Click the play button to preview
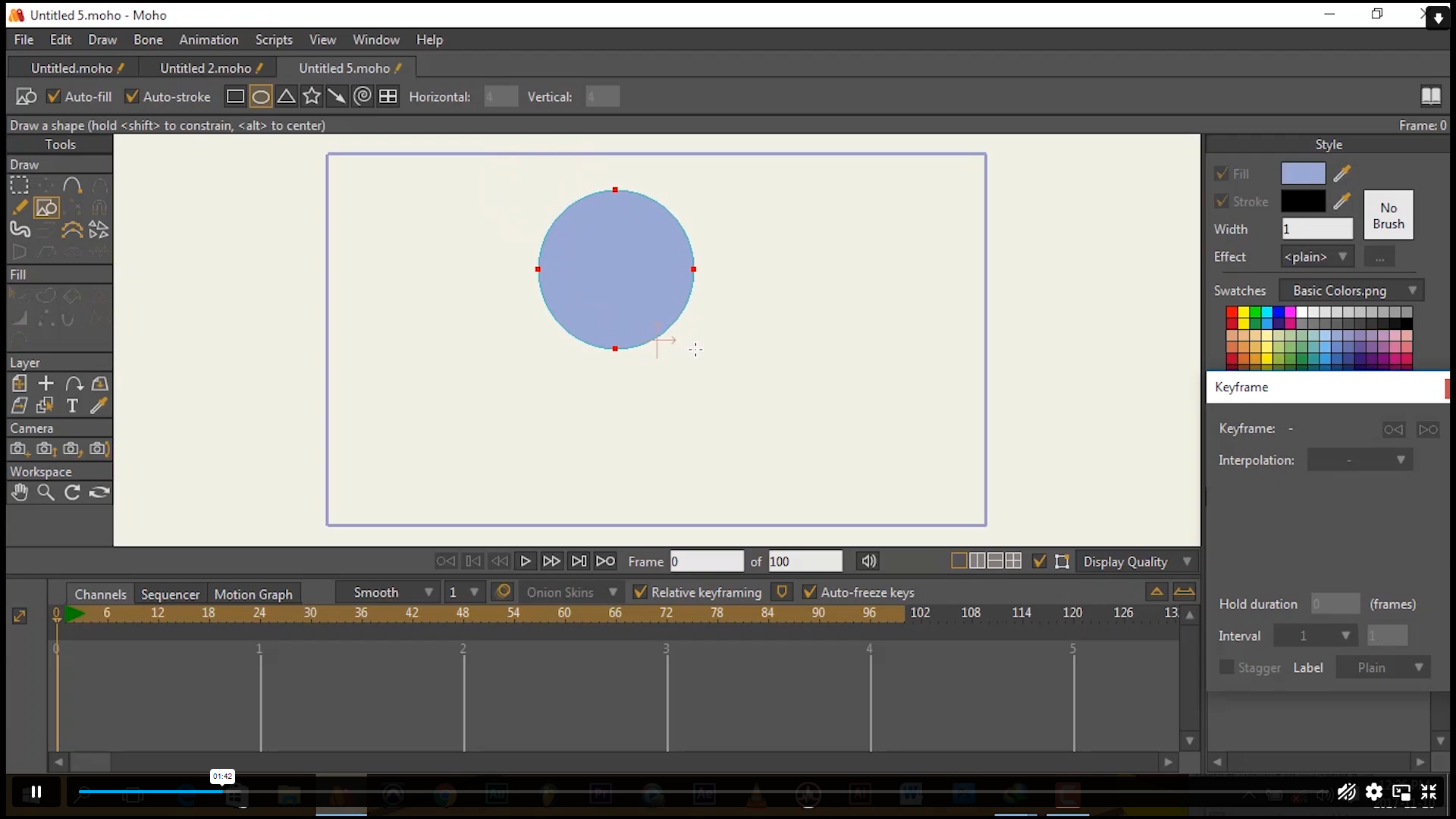1456x819 pixels. (x=525, y=561)
